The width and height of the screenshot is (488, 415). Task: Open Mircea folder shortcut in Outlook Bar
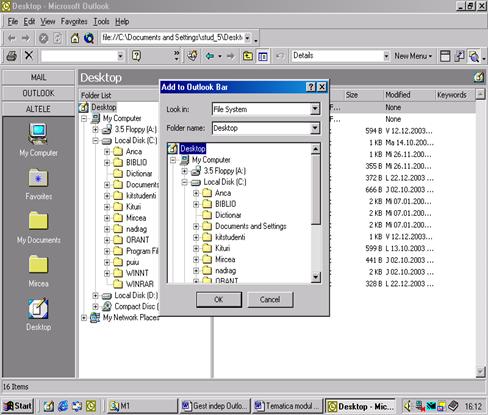38,271
